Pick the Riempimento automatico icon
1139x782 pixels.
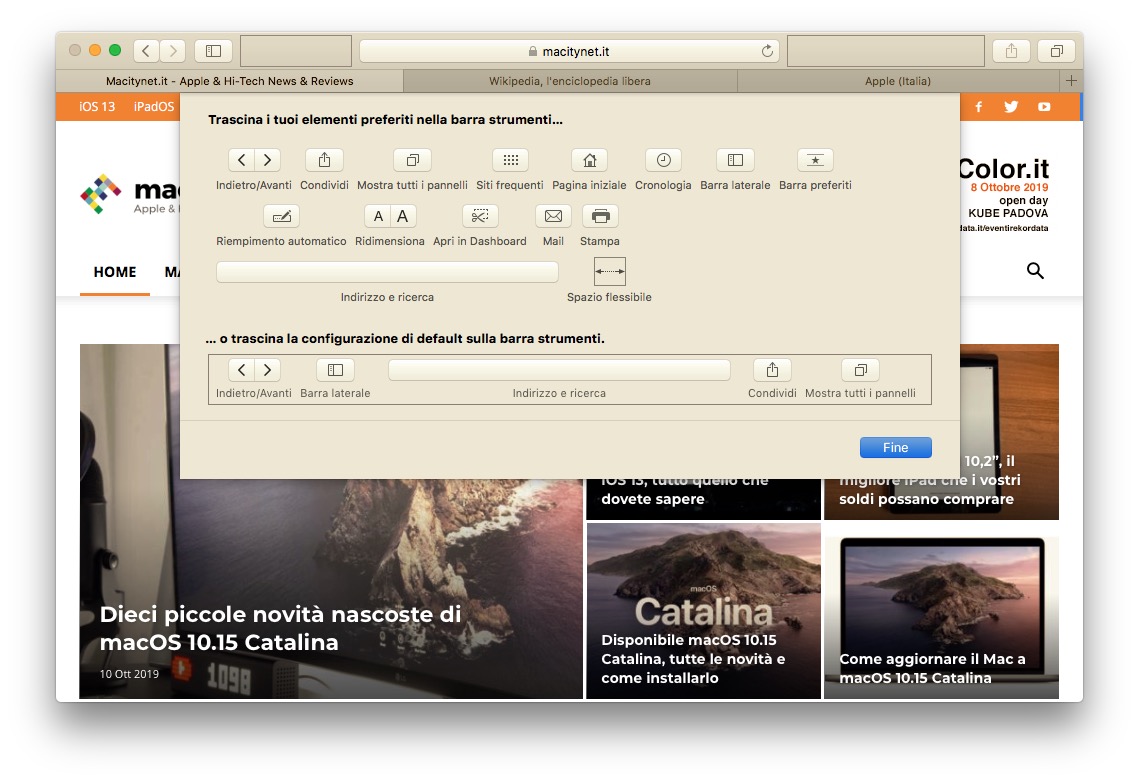click(x=281, y=216)
